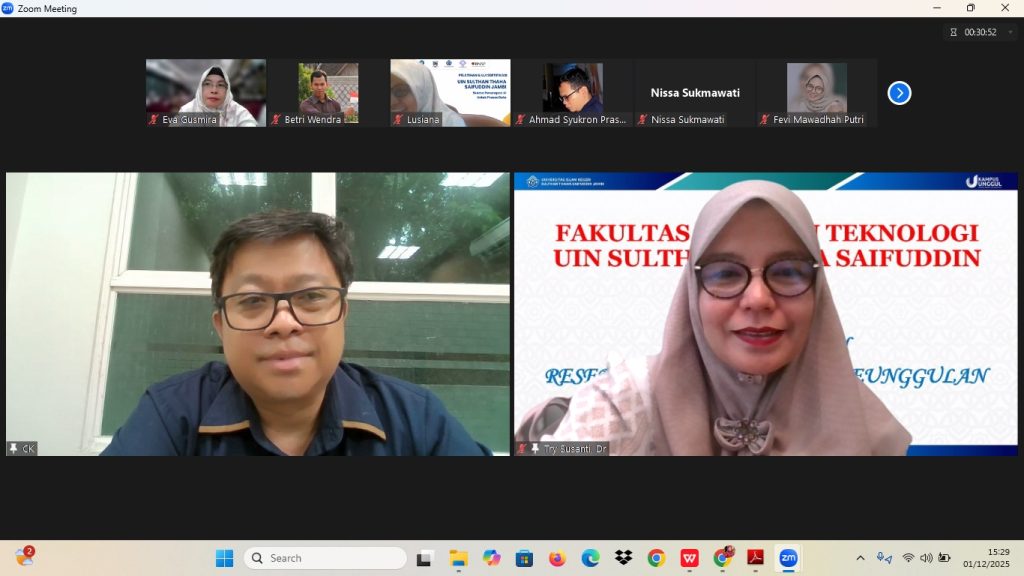Click the pin icon on CK's video
1024x576 pixels.
coord(14,448)
